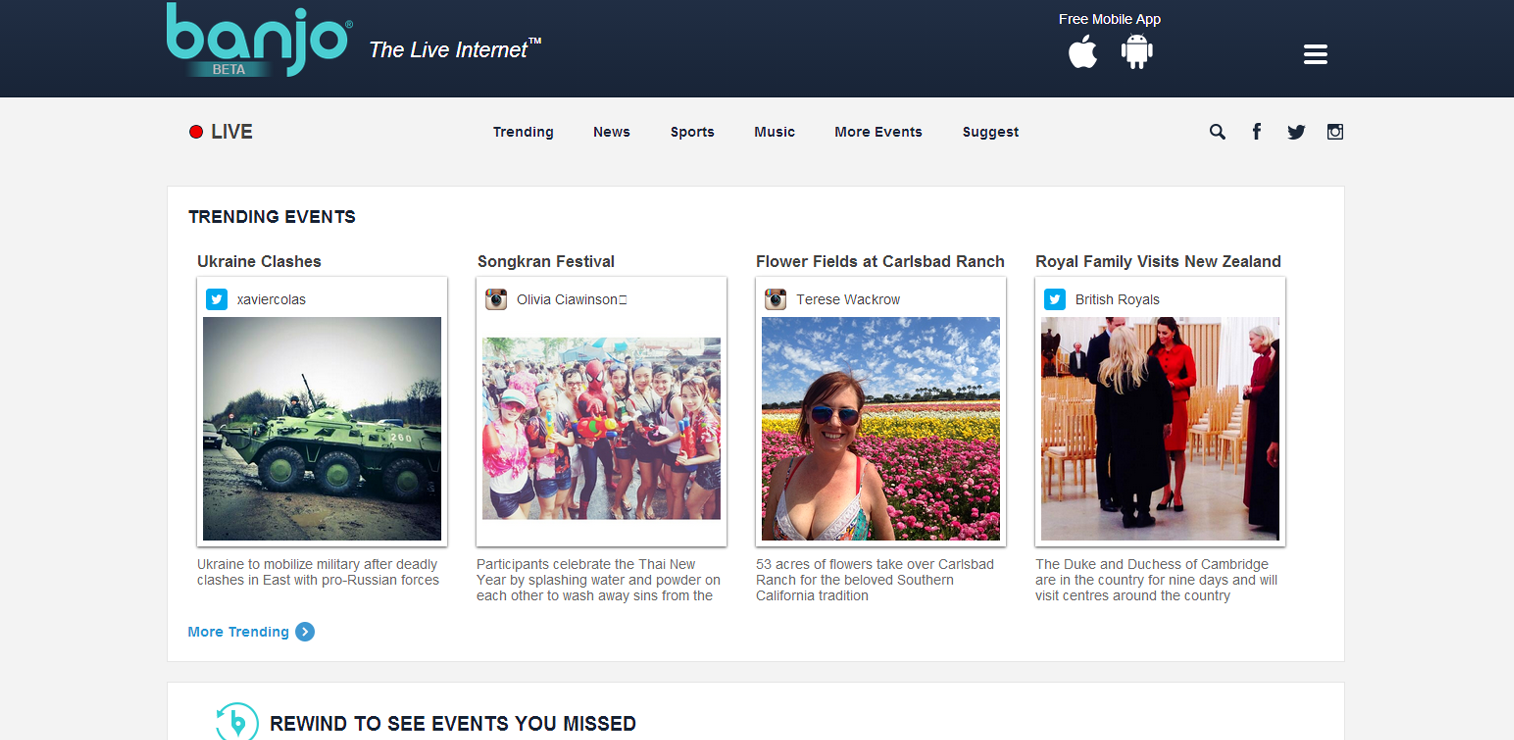View the Flower Fields Carlsbad Ranch photo
1514x740 pixels.
click(880, 428)
